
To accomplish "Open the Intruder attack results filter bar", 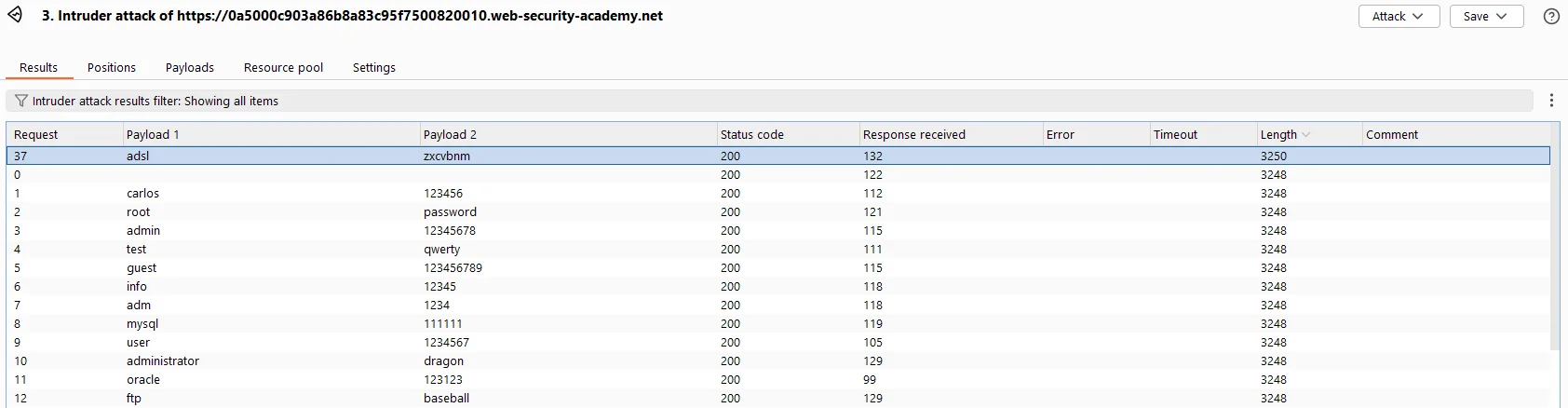I will coord(769,101).
